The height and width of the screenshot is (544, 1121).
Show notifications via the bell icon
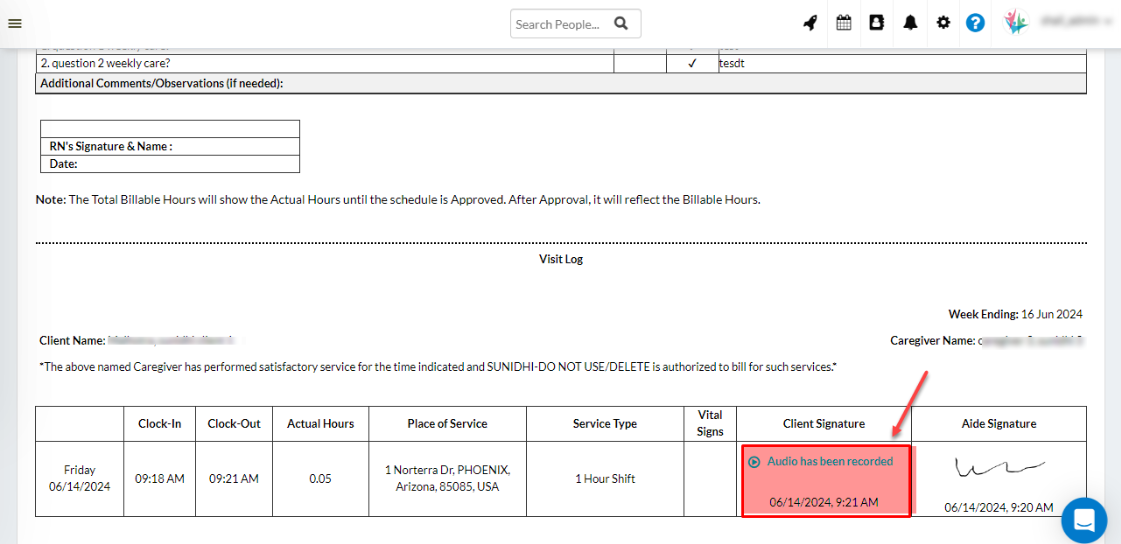(910, 23)
